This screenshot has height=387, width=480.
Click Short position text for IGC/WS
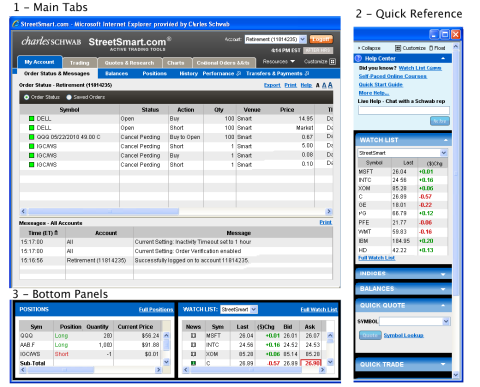[62, 354]
